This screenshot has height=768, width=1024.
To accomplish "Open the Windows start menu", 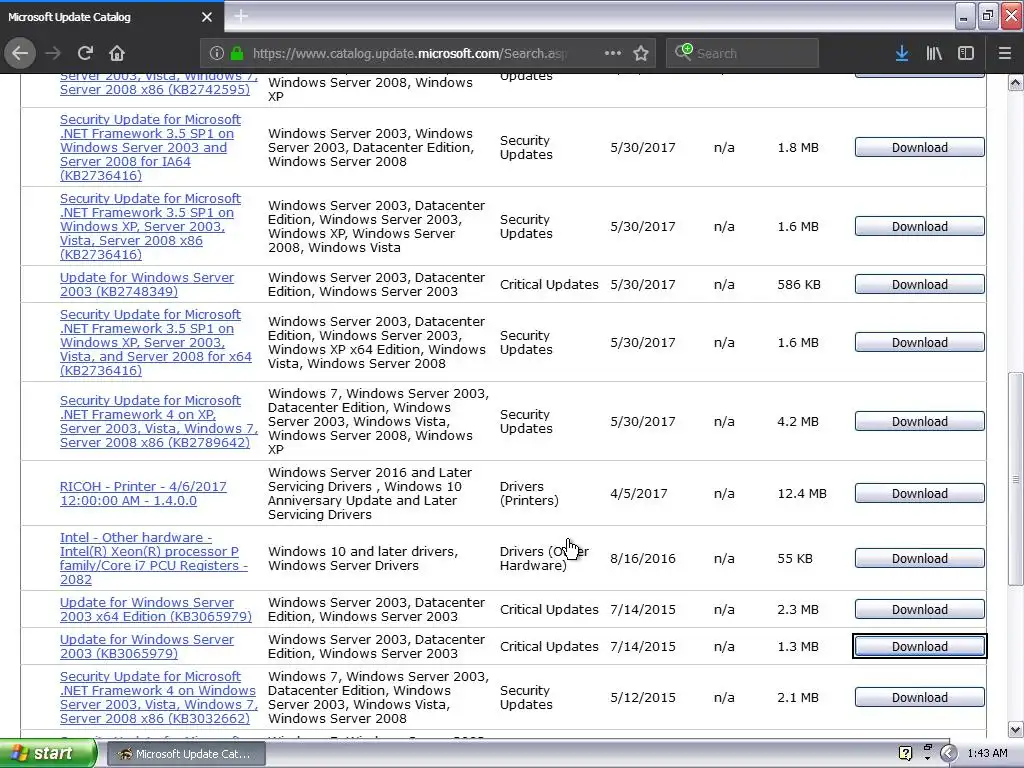I will pos(47,754).
